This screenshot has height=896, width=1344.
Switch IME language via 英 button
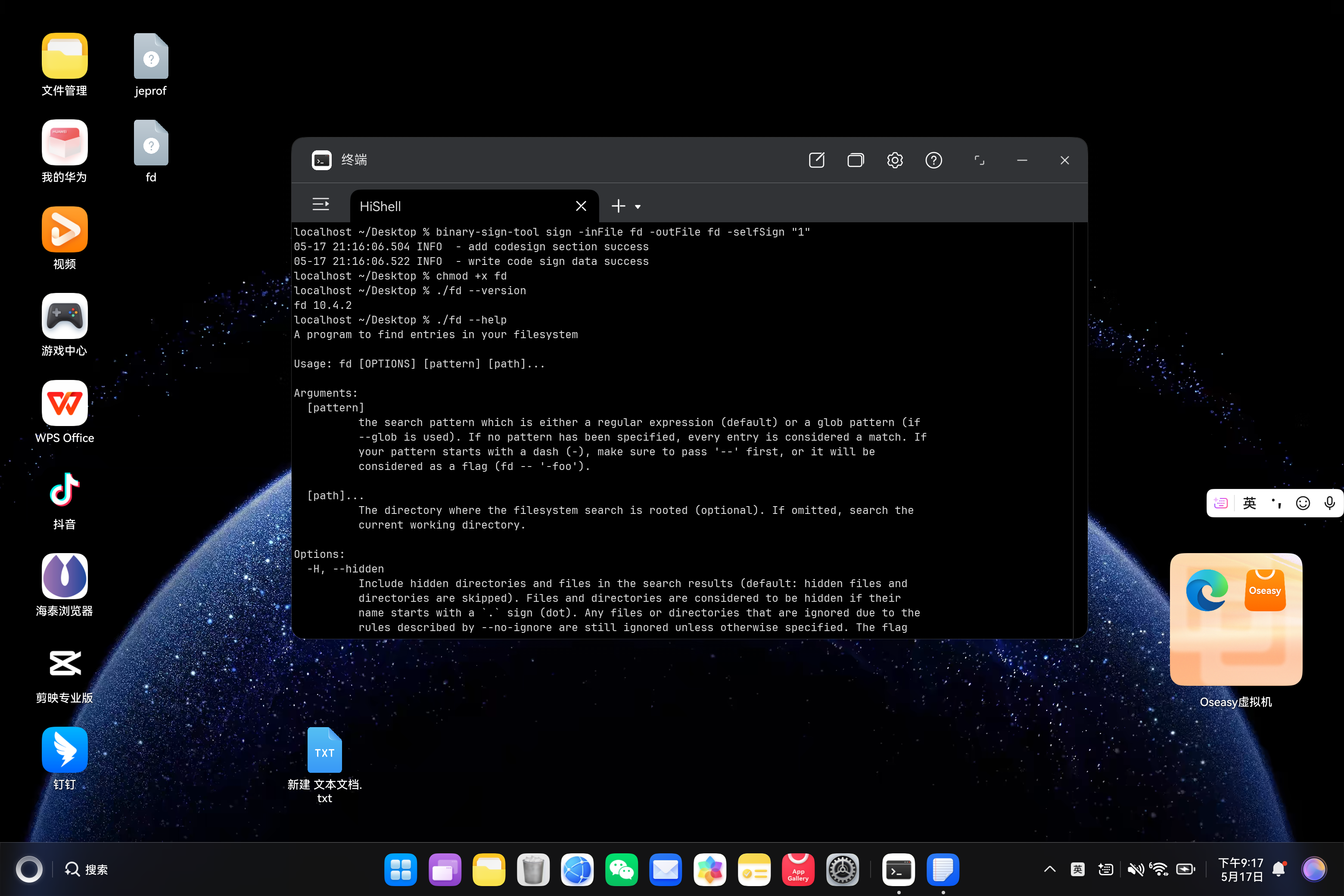point(1250,503)
